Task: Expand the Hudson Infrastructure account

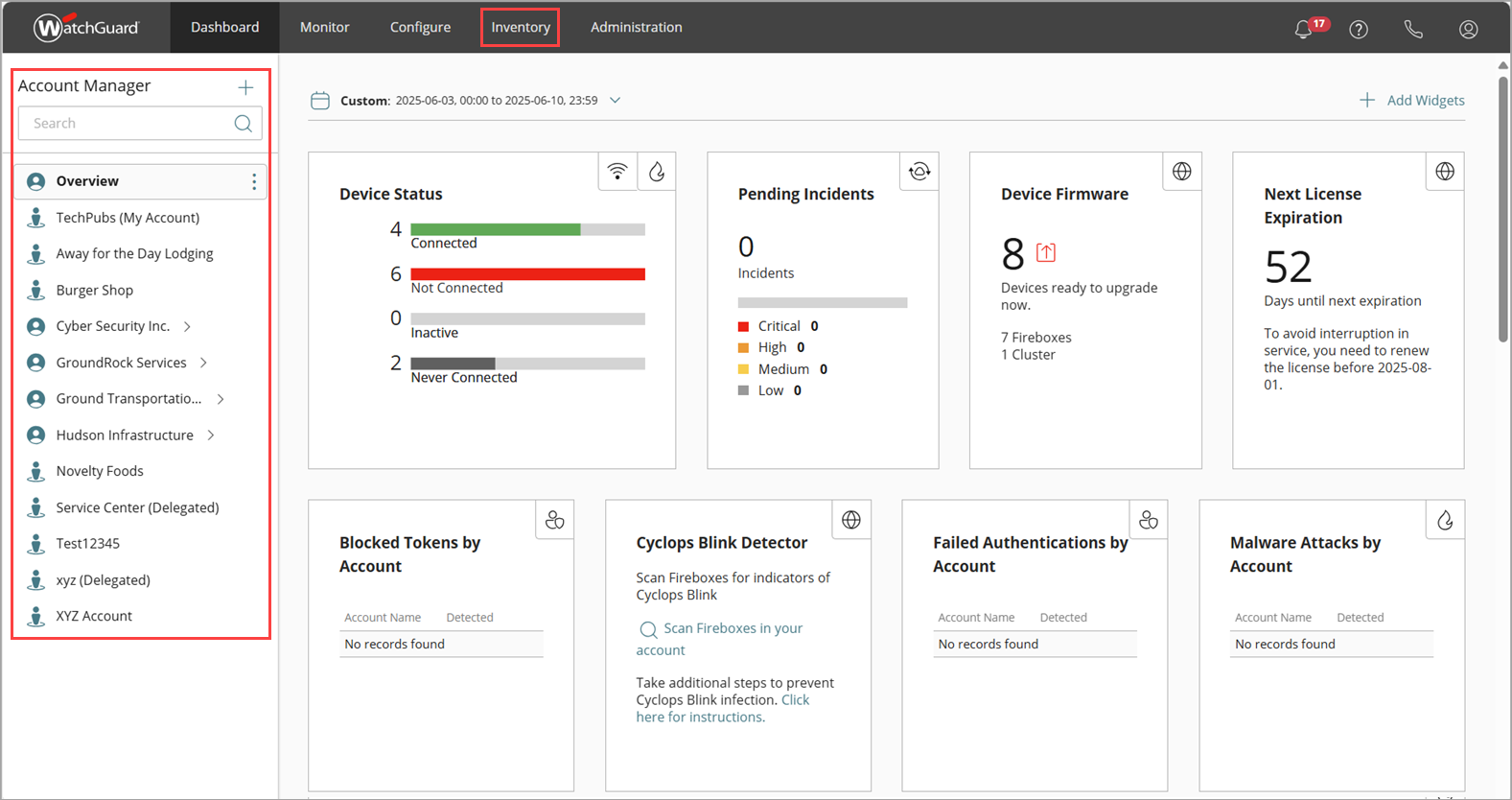Action: pyautogui.click(x=211, y=435)
